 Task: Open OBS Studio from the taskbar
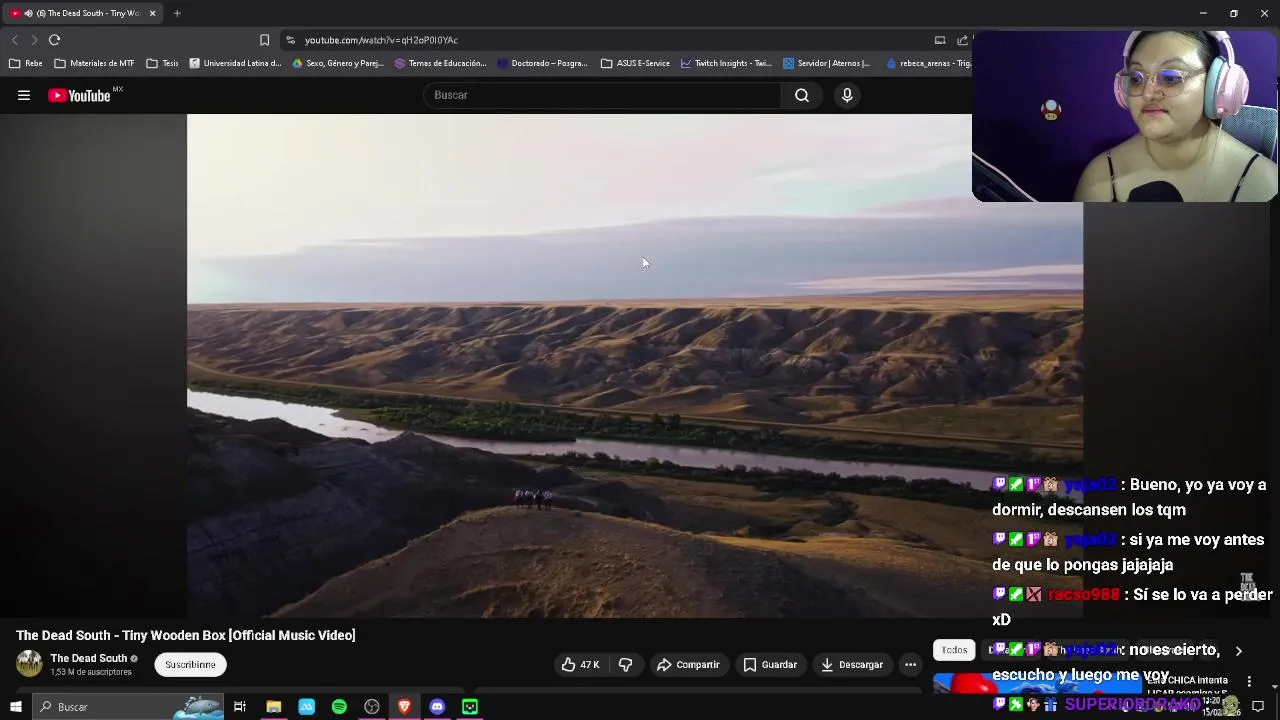(372, 707)
